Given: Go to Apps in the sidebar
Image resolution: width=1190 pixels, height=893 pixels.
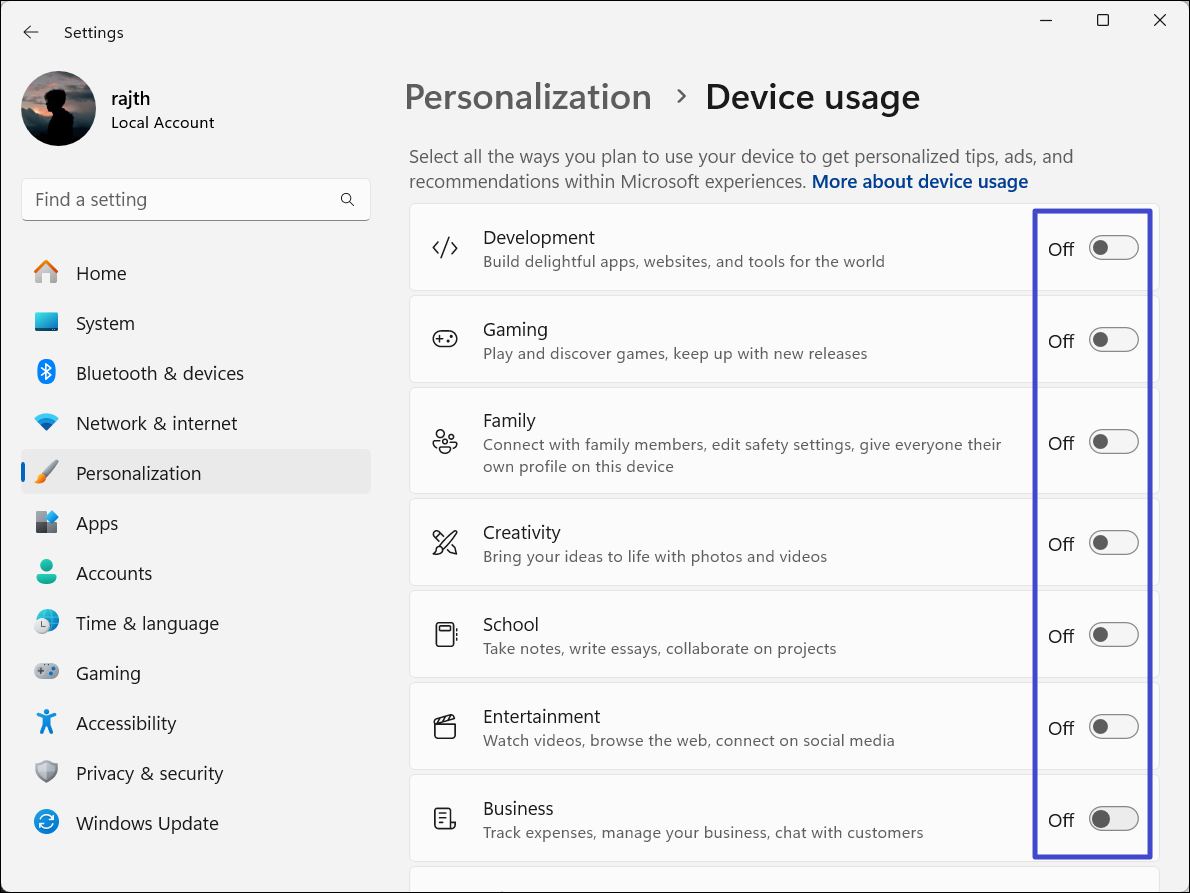Looking at the screenshot, I should click(97, 523).
